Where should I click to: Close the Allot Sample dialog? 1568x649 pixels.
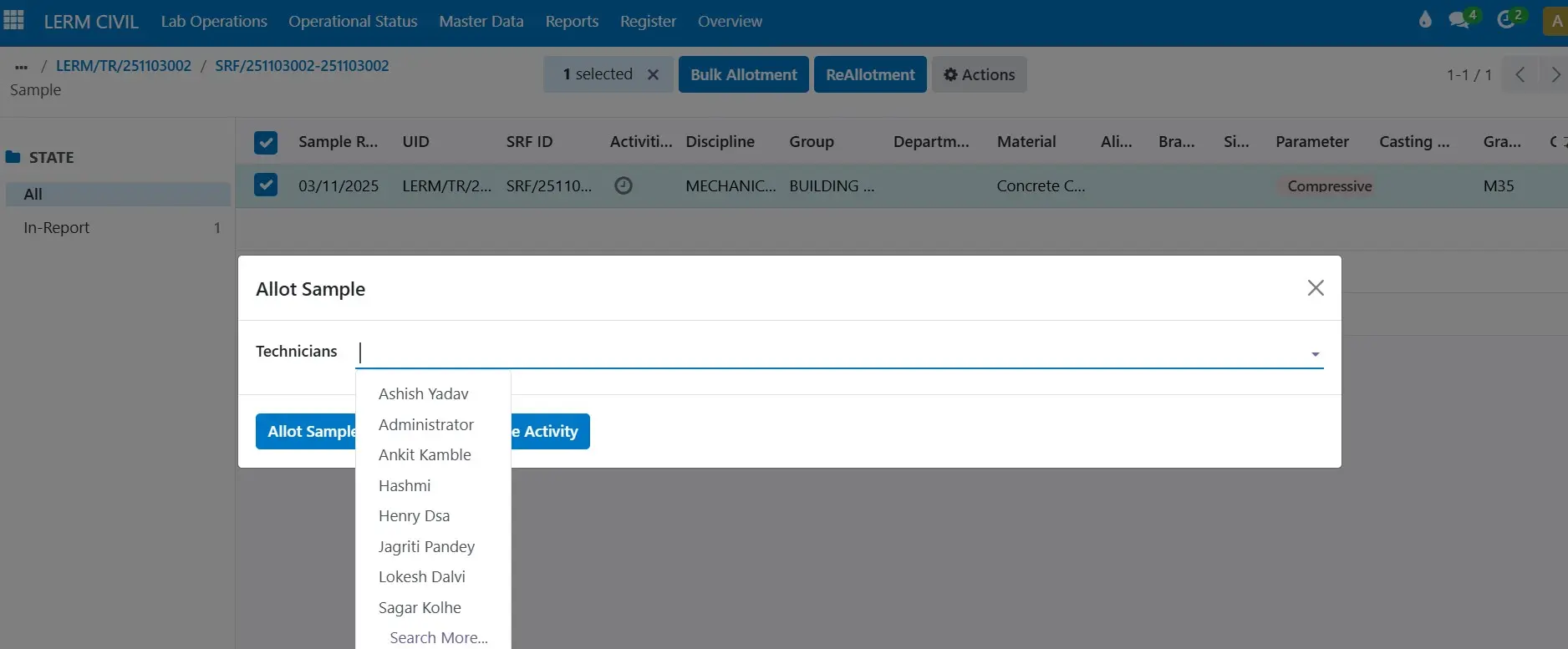coord(1315,288)
